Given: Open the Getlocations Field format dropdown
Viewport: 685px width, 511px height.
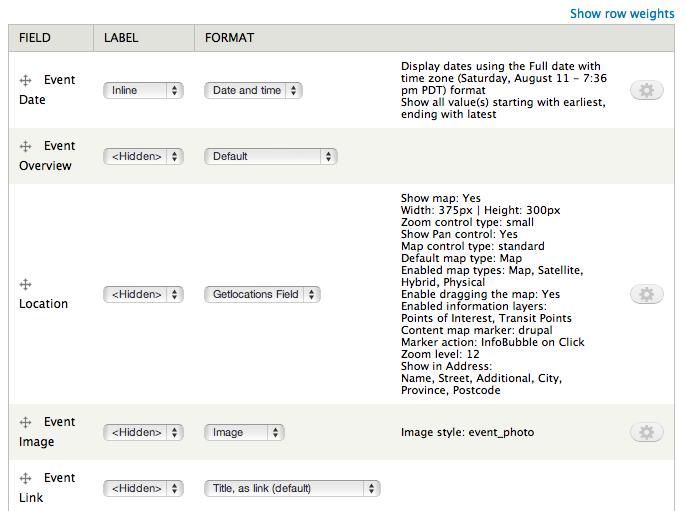Looking at the screenshot, I should click(262, 294).
